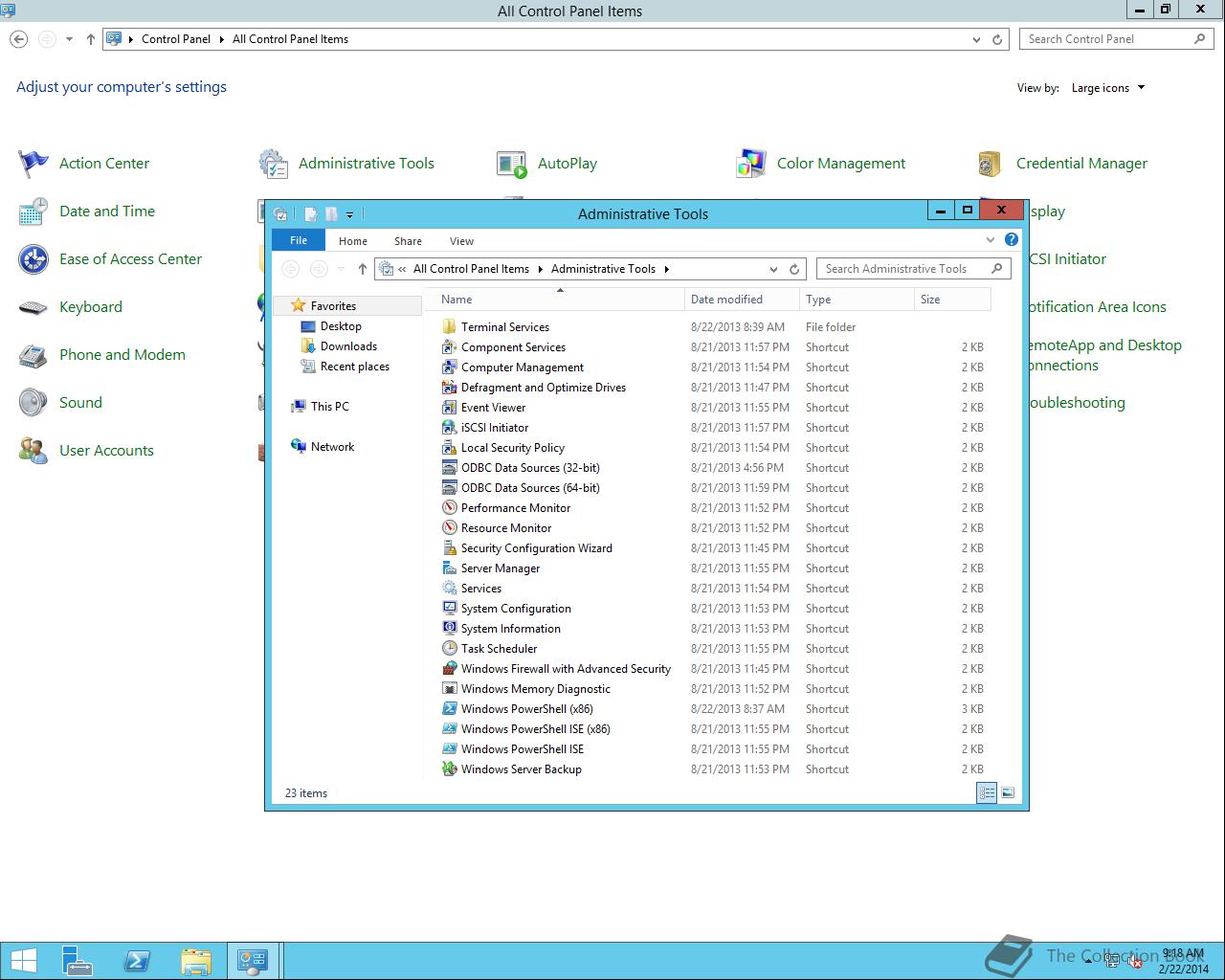Select the Services gear icon

pyautogui.click(x=450, y=589)
